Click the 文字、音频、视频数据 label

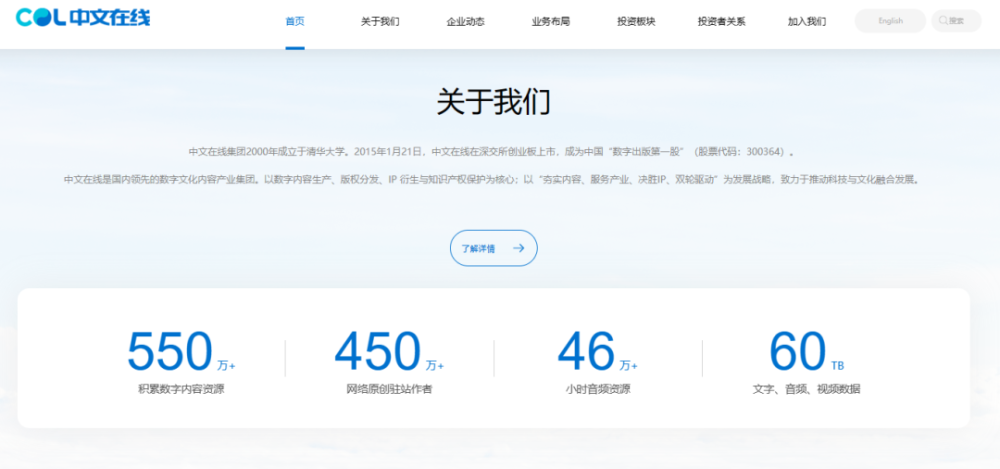pos(806,389)
